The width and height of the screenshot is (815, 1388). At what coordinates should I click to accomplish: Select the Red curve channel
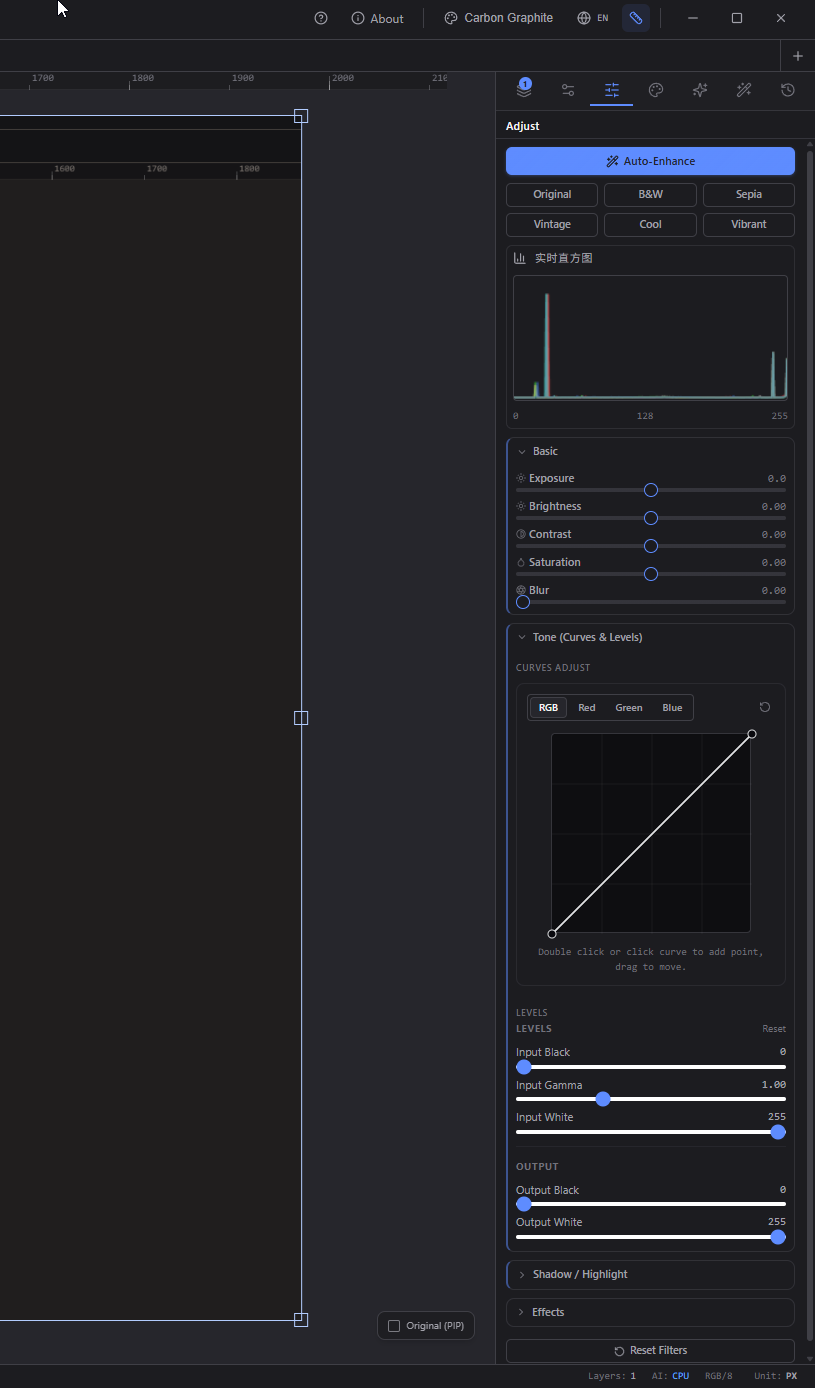587,708
